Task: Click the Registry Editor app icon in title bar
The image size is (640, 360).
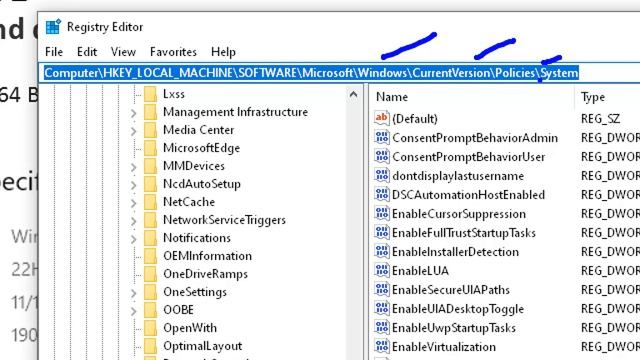Action: pos(53,27)
